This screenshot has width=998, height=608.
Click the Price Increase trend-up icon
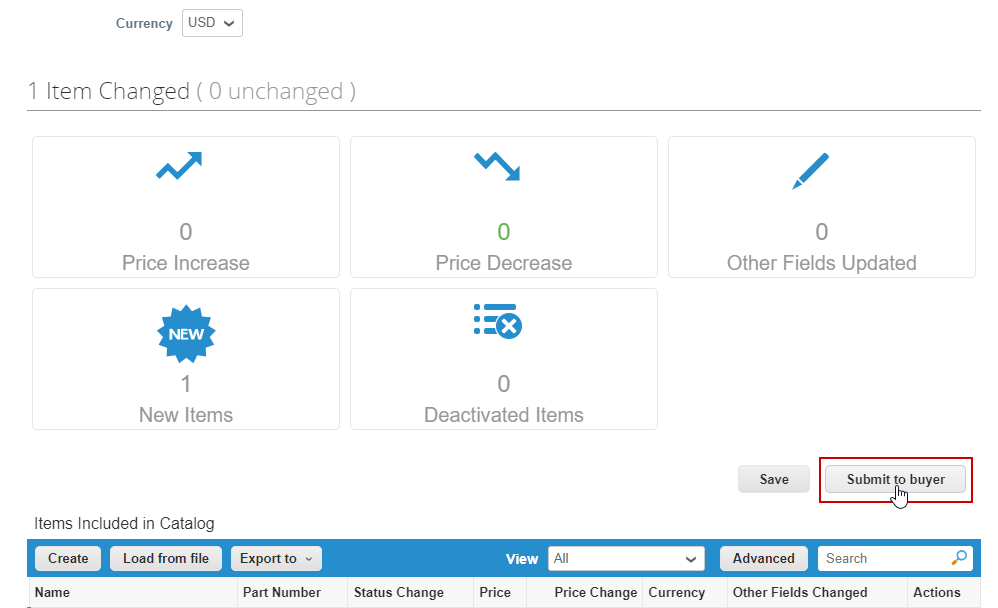pos(179,166)
